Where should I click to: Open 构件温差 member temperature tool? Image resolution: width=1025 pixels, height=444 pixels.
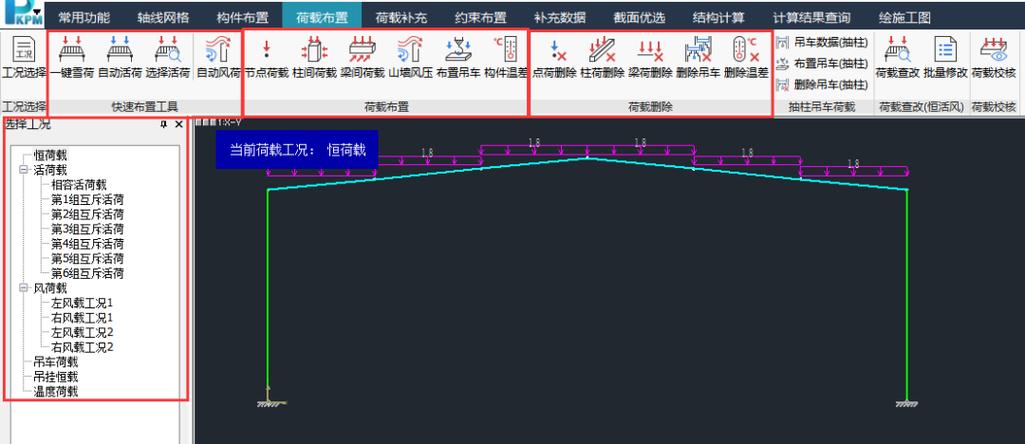[x=506, y=58]
